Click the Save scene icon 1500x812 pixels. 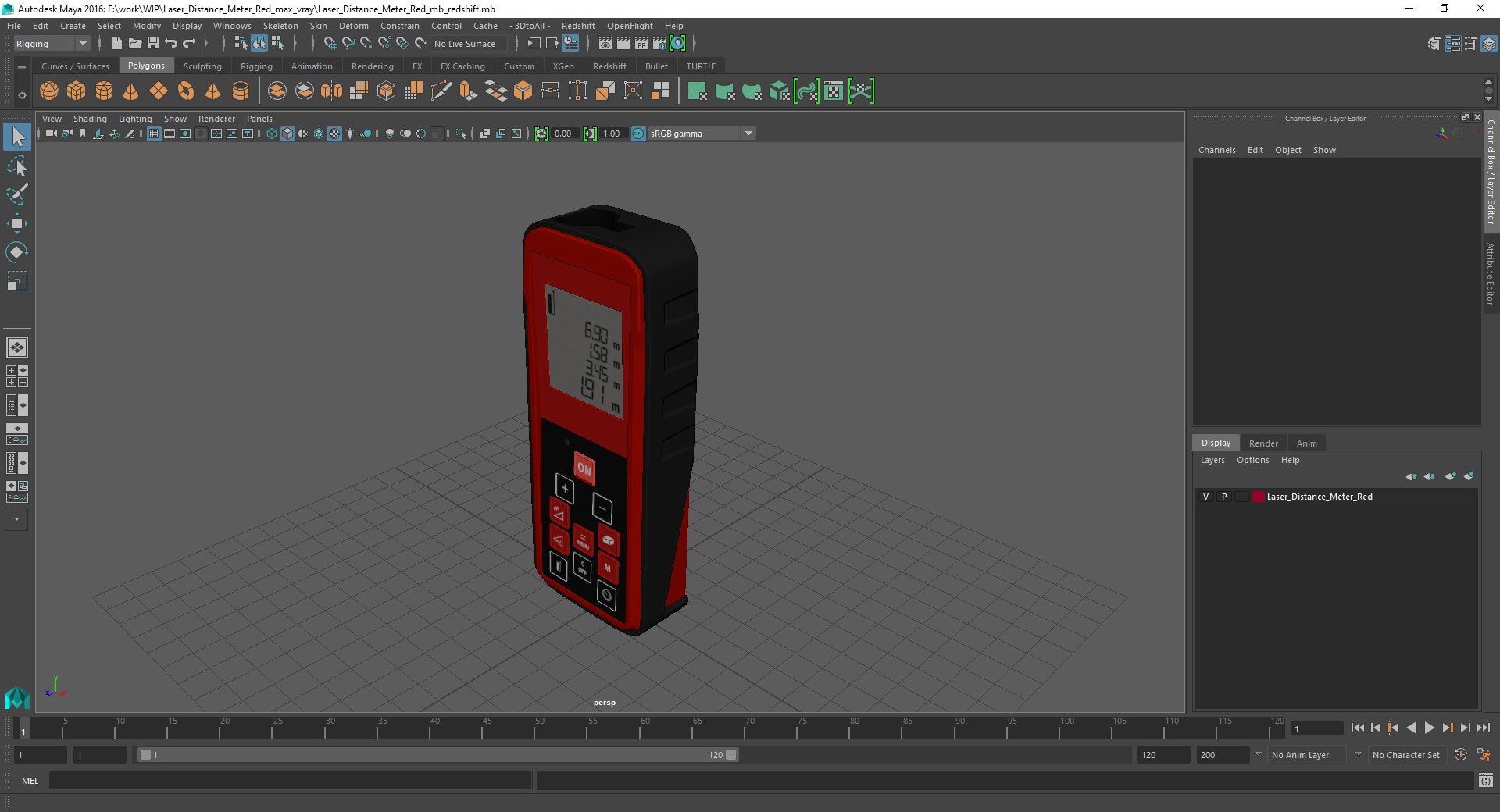152,44
